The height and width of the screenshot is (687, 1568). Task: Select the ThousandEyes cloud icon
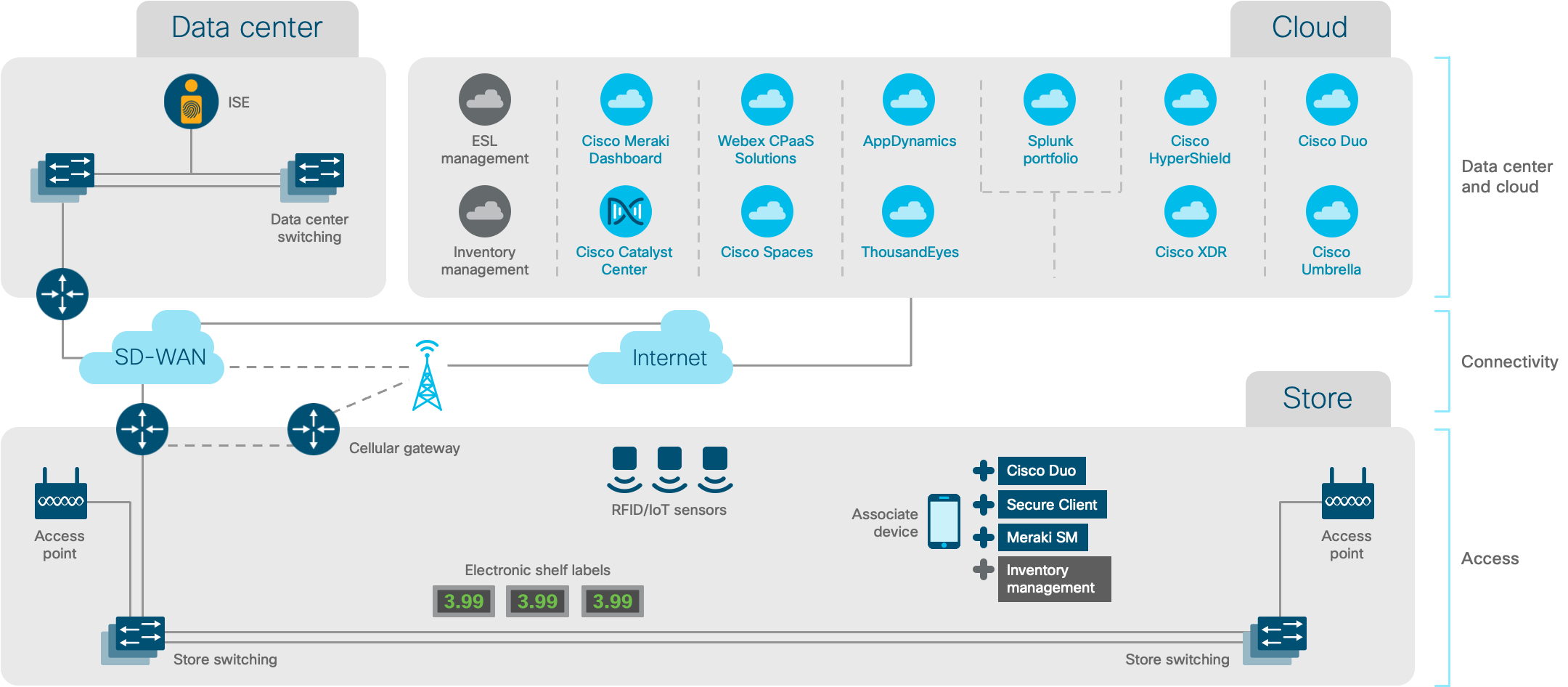(908, 211)
